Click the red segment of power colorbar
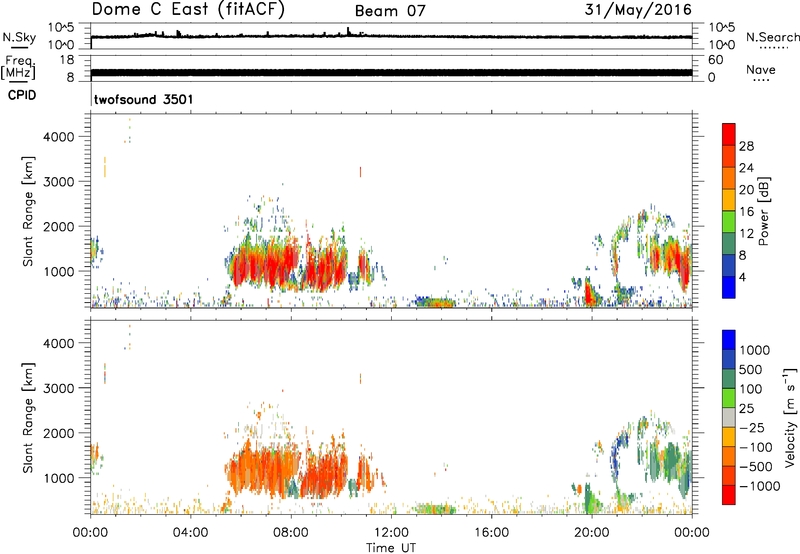The image size is (800, 554). (x=729, y=134)
